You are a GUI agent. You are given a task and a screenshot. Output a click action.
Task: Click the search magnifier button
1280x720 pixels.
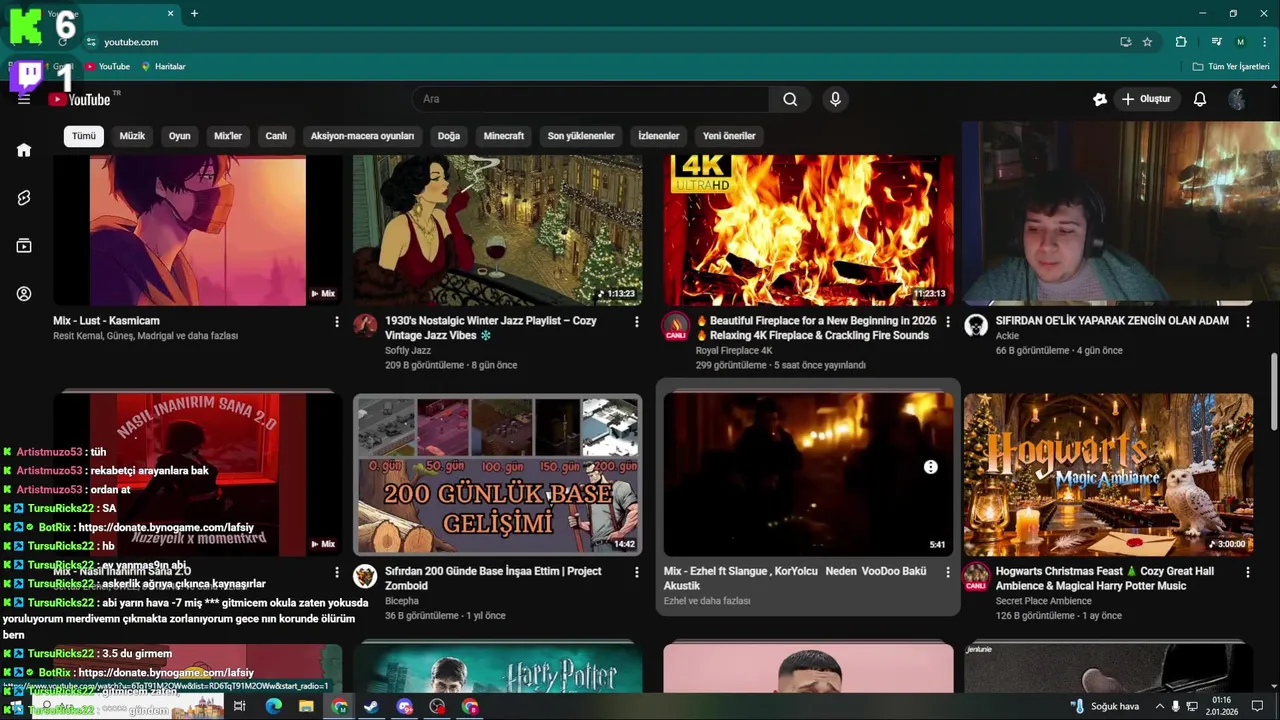790,99
